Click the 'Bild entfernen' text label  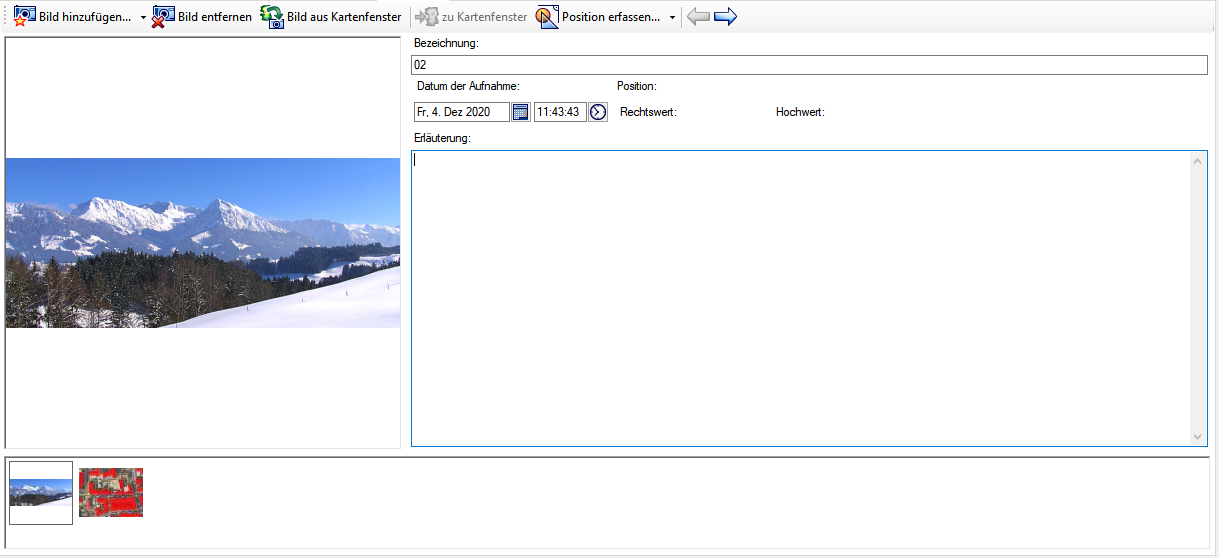(215, 17)
